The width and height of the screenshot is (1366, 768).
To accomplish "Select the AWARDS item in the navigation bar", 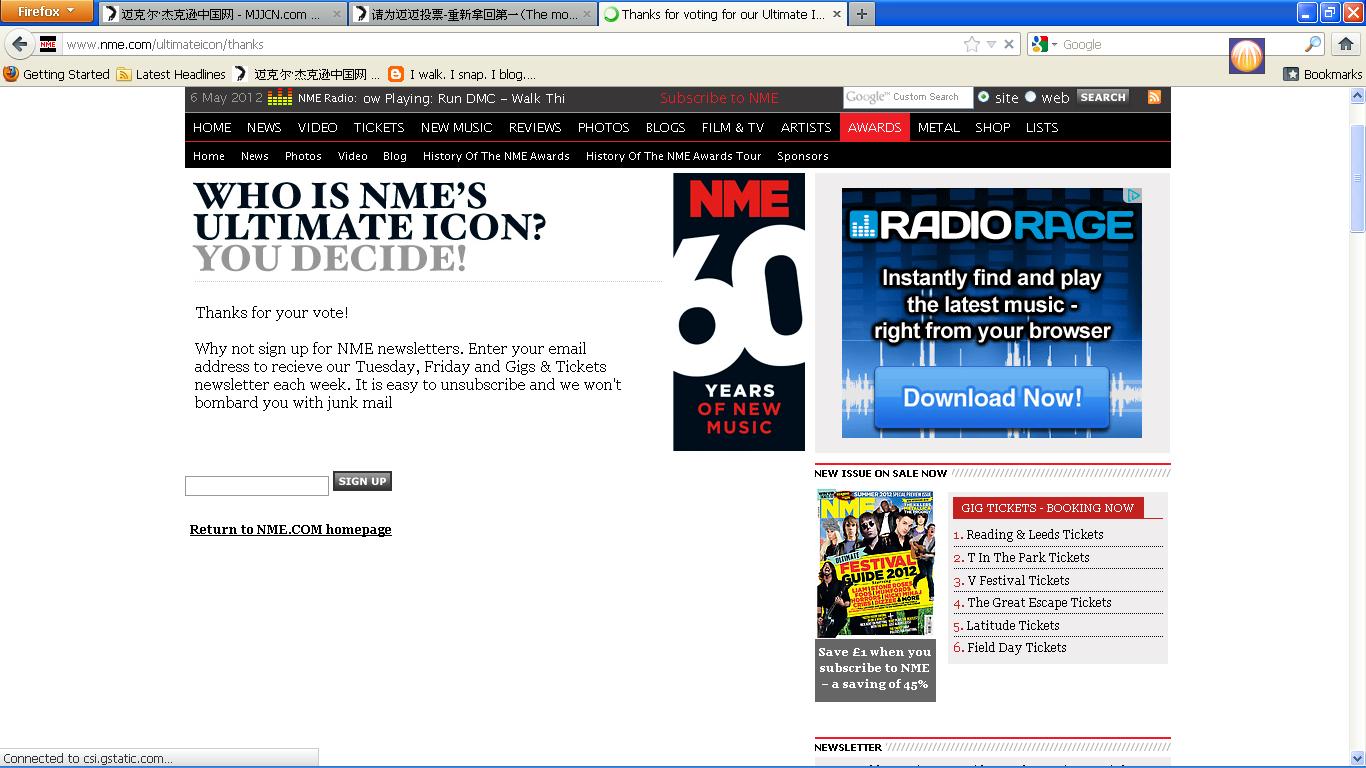I will 874,127.
